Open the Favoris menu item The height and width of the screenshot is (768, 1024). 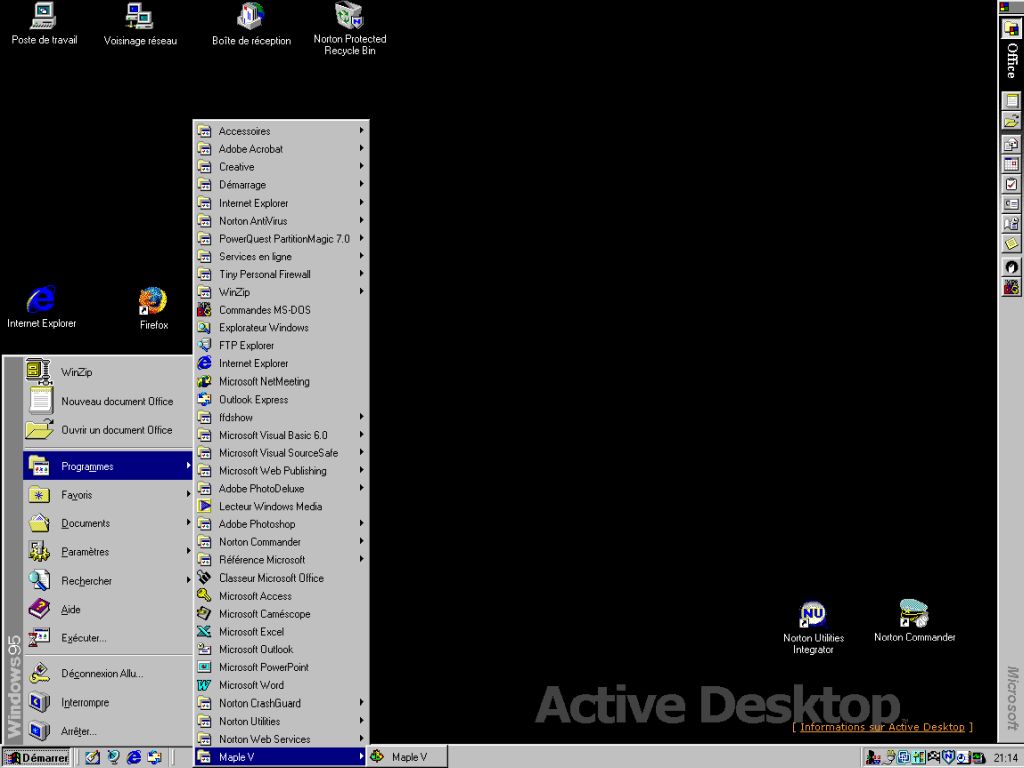(108, 494)
